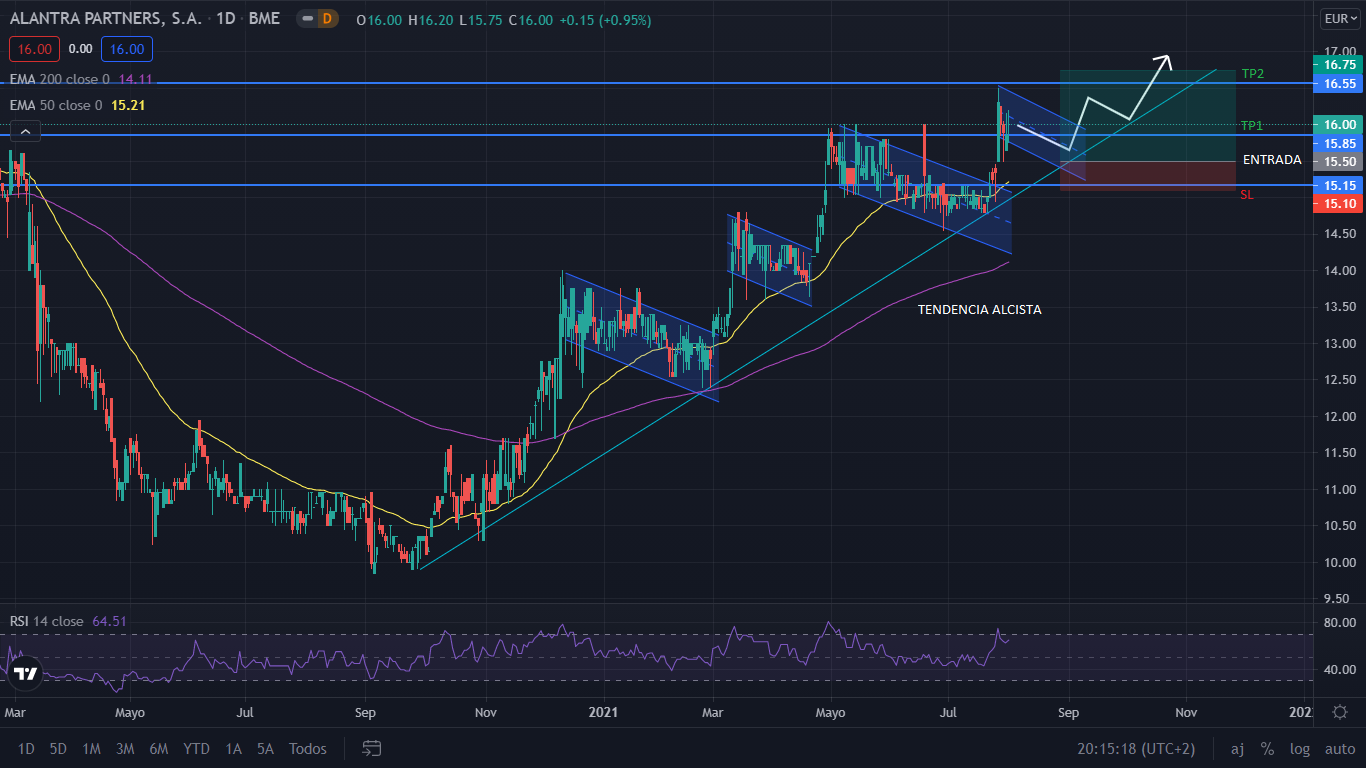
Task: Enable logarithmic scale via the log icon
Action: [x=1299, y=748]
